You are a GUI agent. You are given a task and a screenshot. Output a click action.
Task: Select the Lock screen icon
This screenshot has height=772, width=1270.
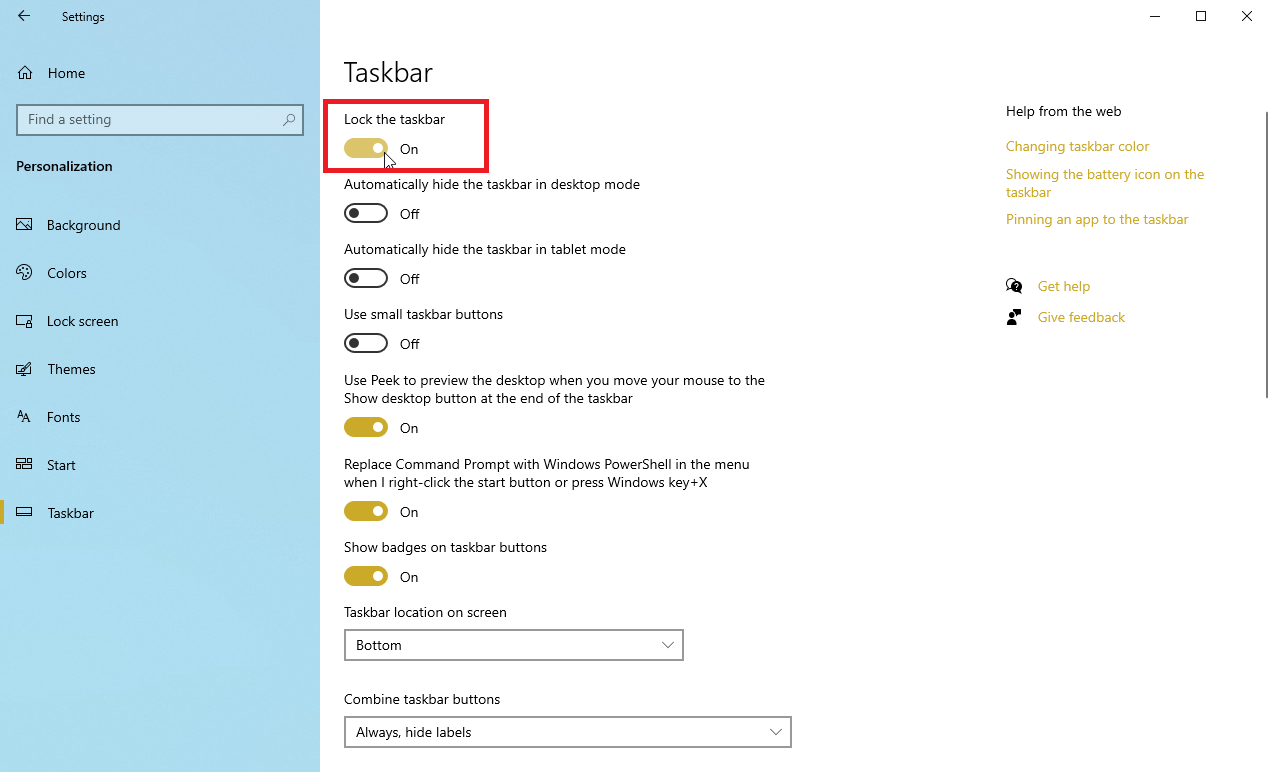(25, 321)
